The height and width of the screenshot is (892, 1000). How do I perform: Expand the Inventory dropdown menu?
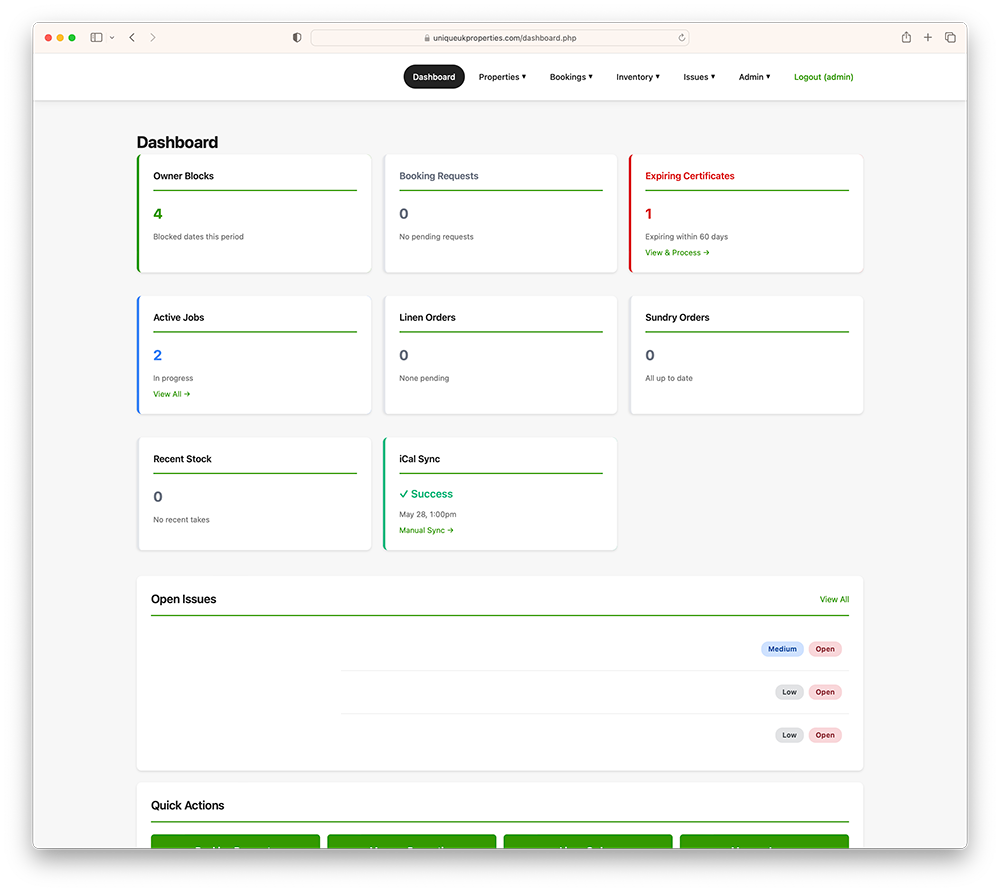coord(638,77)
